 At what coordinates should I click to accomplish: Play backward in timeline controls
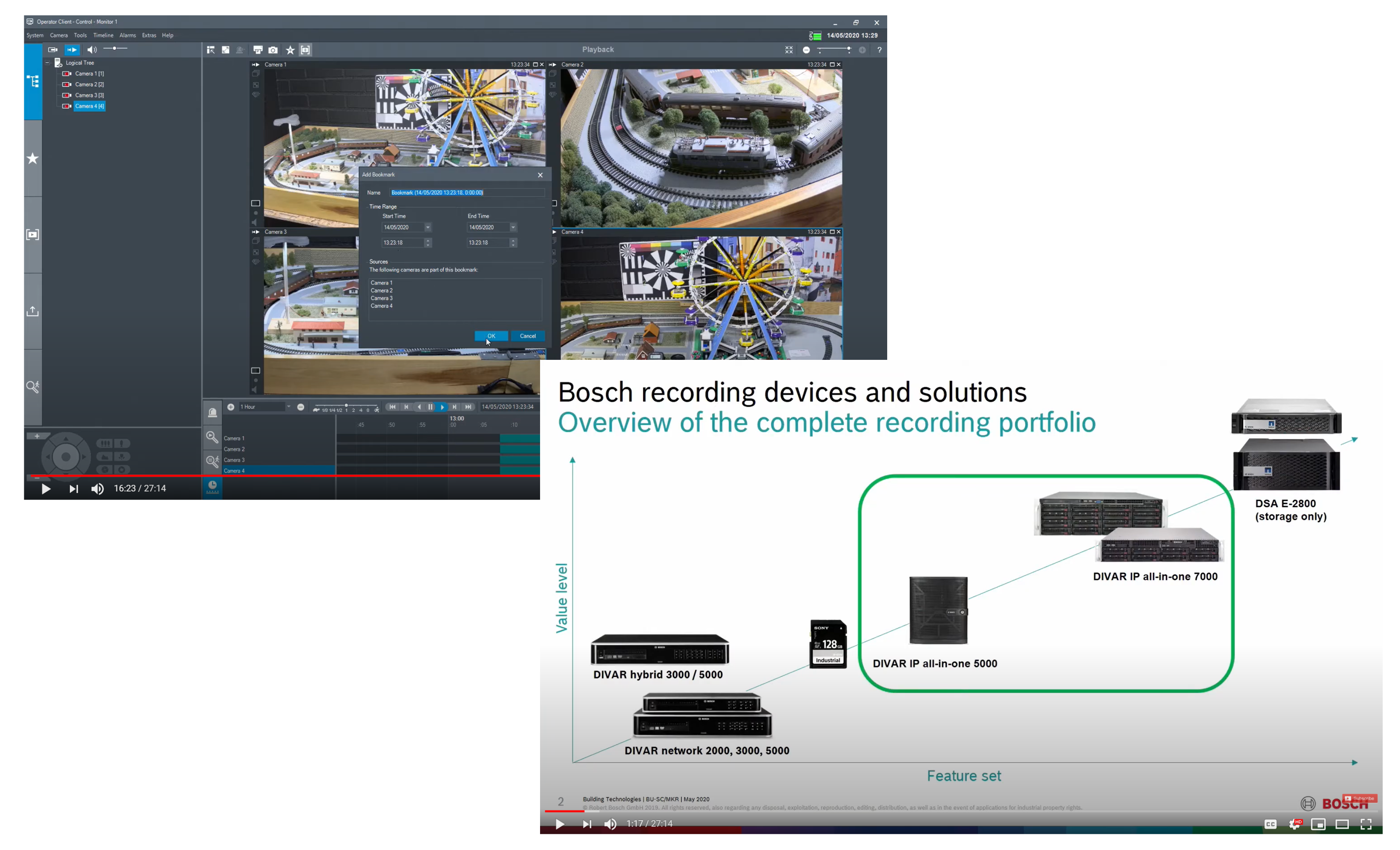(x=419, y=407)
